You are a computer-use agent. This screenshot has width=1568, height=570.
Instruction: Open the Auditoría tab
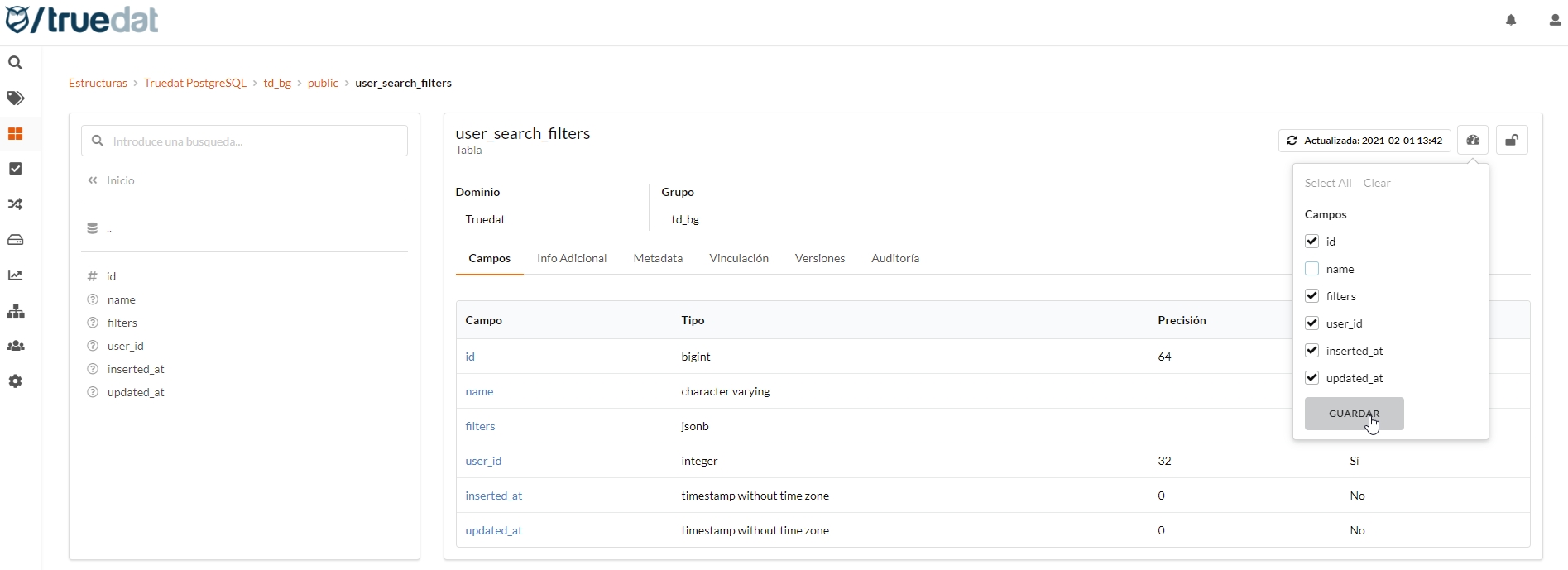pos(894,258)
